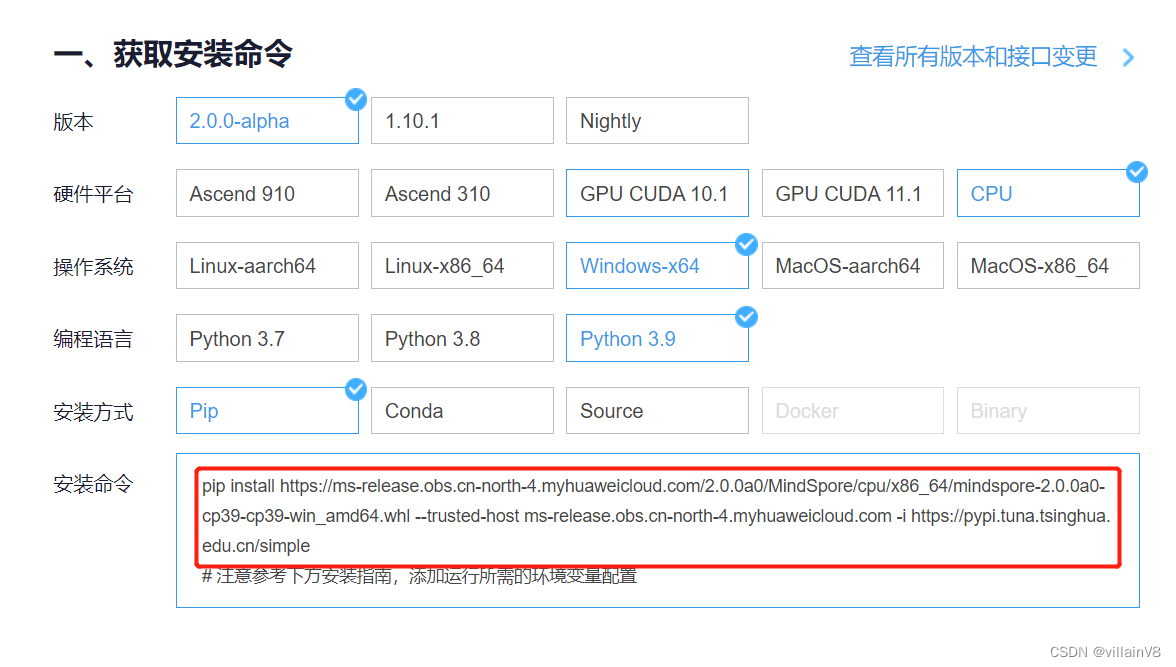The image size is (1176, 667).
Task: Select MacOS-aarch64 operating system
Action: pyautogui.click(x=852, y=265)
